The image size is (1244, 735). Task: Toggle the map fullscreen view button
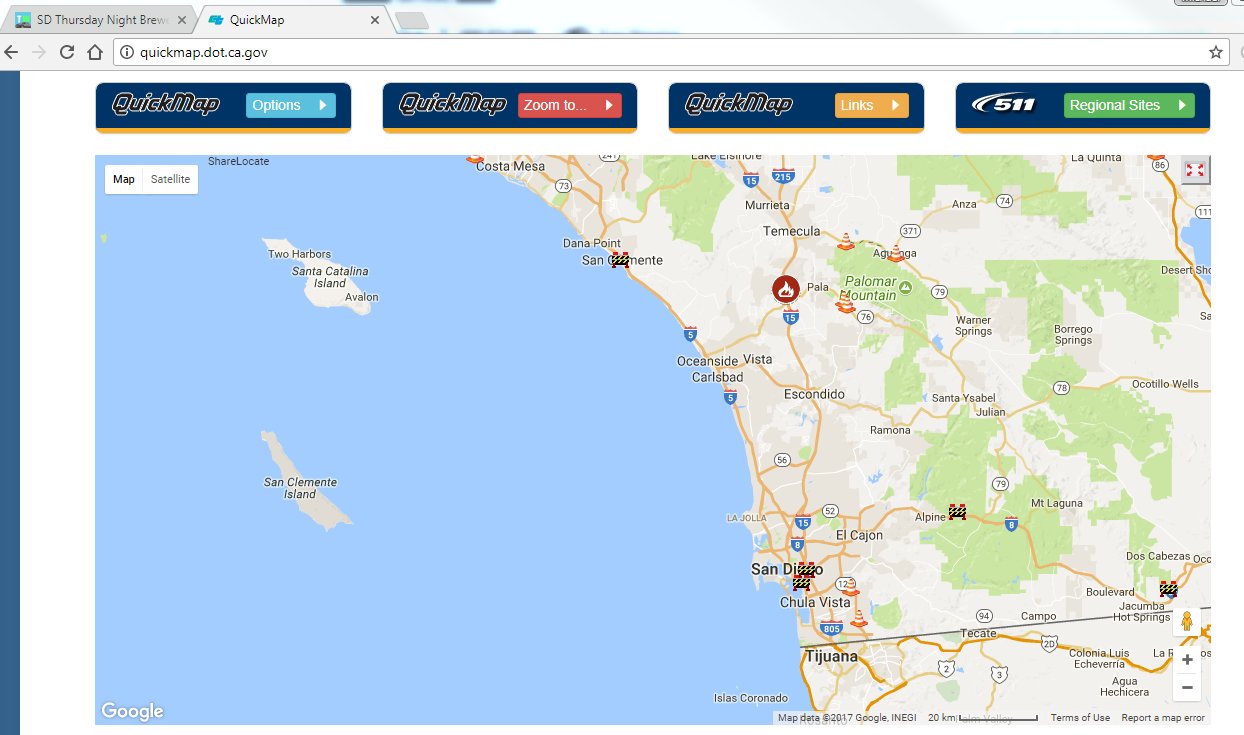coord(1194,170)
